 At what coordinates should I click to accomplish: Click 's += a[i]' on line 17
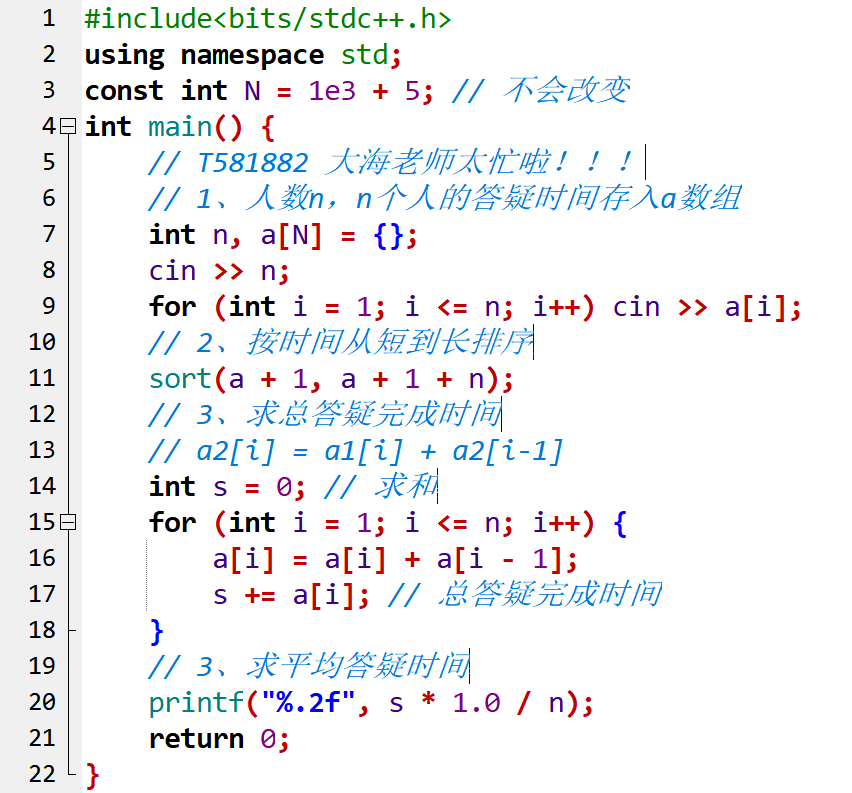(x=285, y=595)
